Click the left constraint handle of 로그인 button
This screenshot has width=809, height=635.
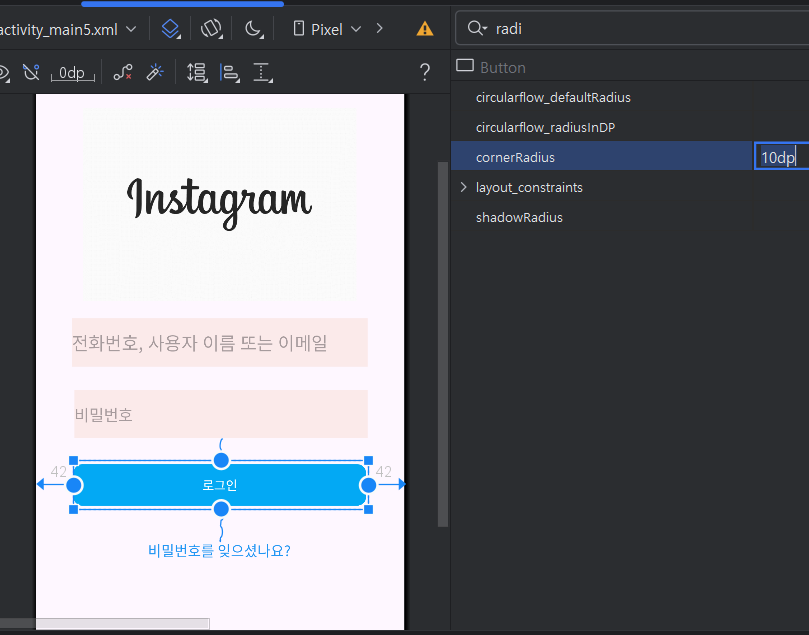coord(74,485)
